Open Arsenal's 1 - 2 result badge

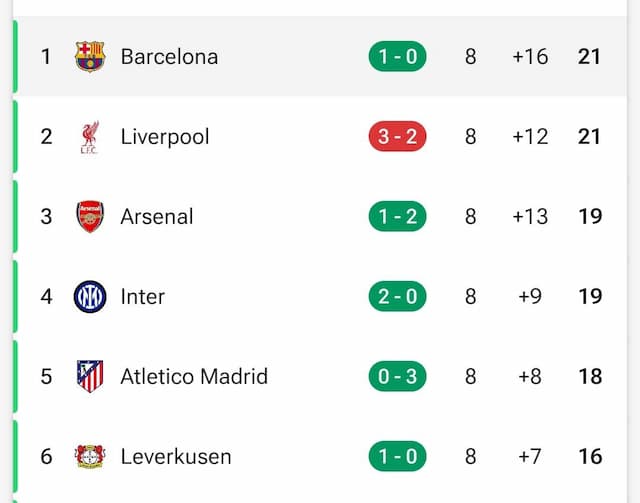pos(398,216)
